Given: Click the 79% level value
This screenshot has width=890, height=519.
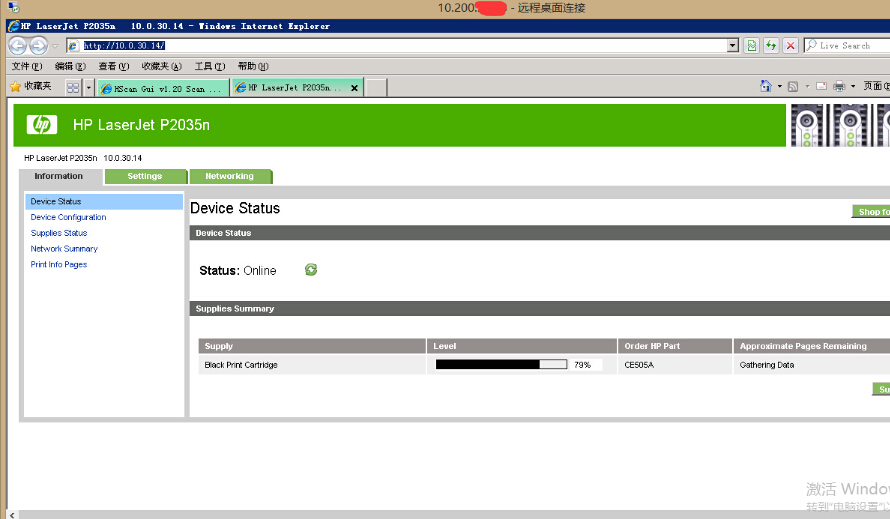Looking at the screenshot, I should click(x=582, y=365).
